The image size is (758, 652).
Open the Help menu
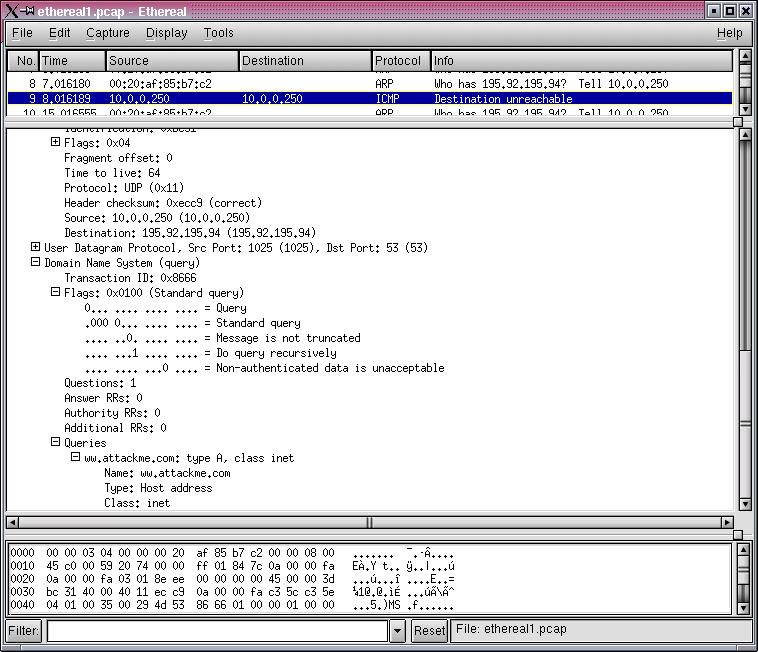click(x=729, y=33)
